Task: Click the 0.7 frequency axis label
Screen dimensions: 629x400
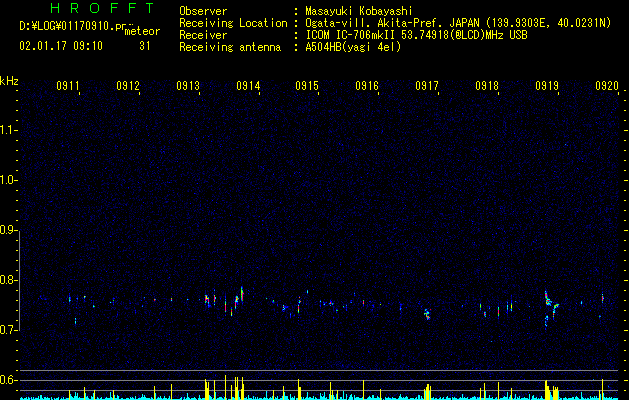Action: point(8,330)
